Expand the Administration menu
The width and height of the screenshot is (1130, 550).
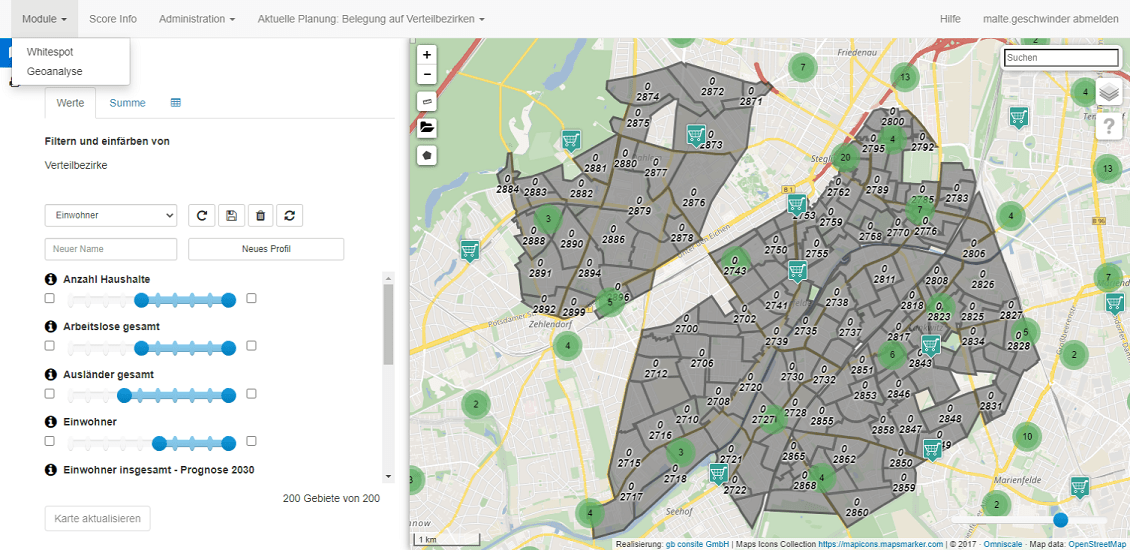pos(197,19)
